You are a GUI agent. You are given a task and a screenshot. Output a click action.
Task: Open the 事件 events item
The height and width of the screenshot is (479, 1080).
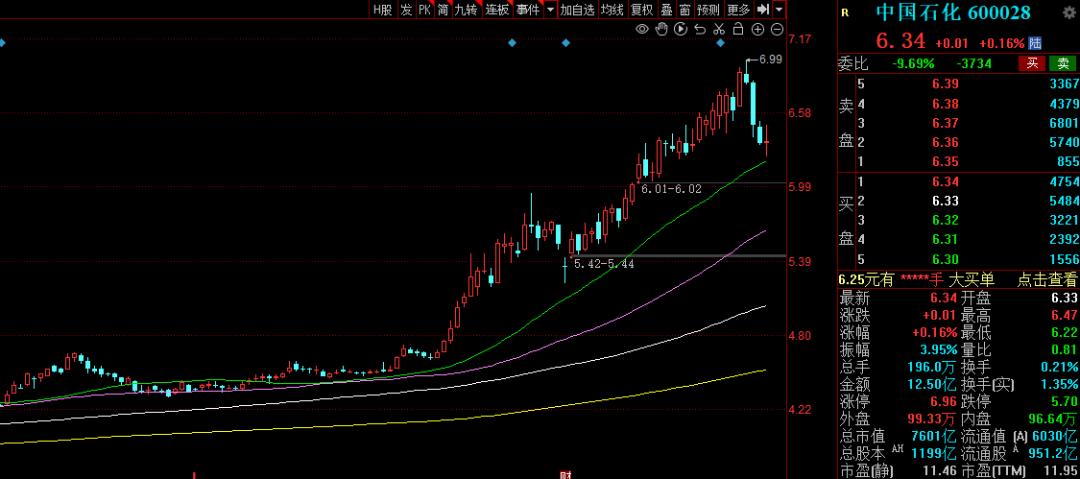point(528,10)
